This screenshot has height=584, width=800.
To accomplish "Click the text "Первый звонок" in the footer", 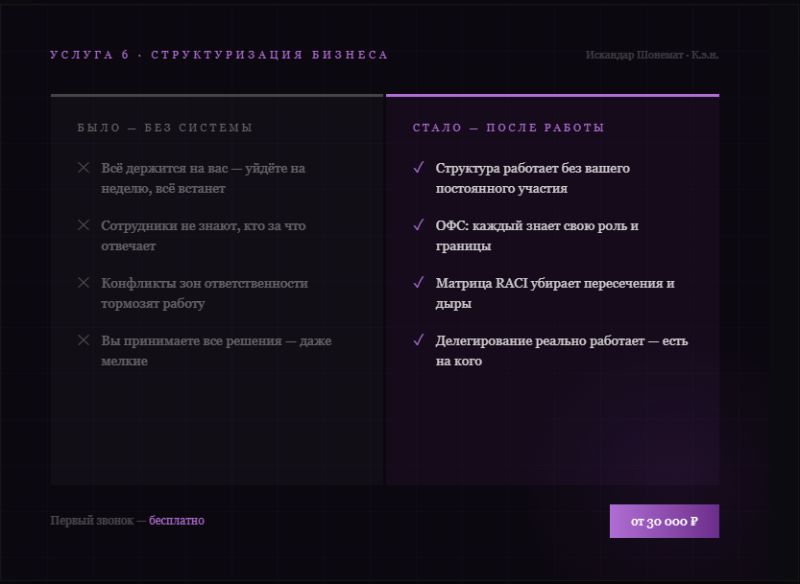I will [91, 521].
